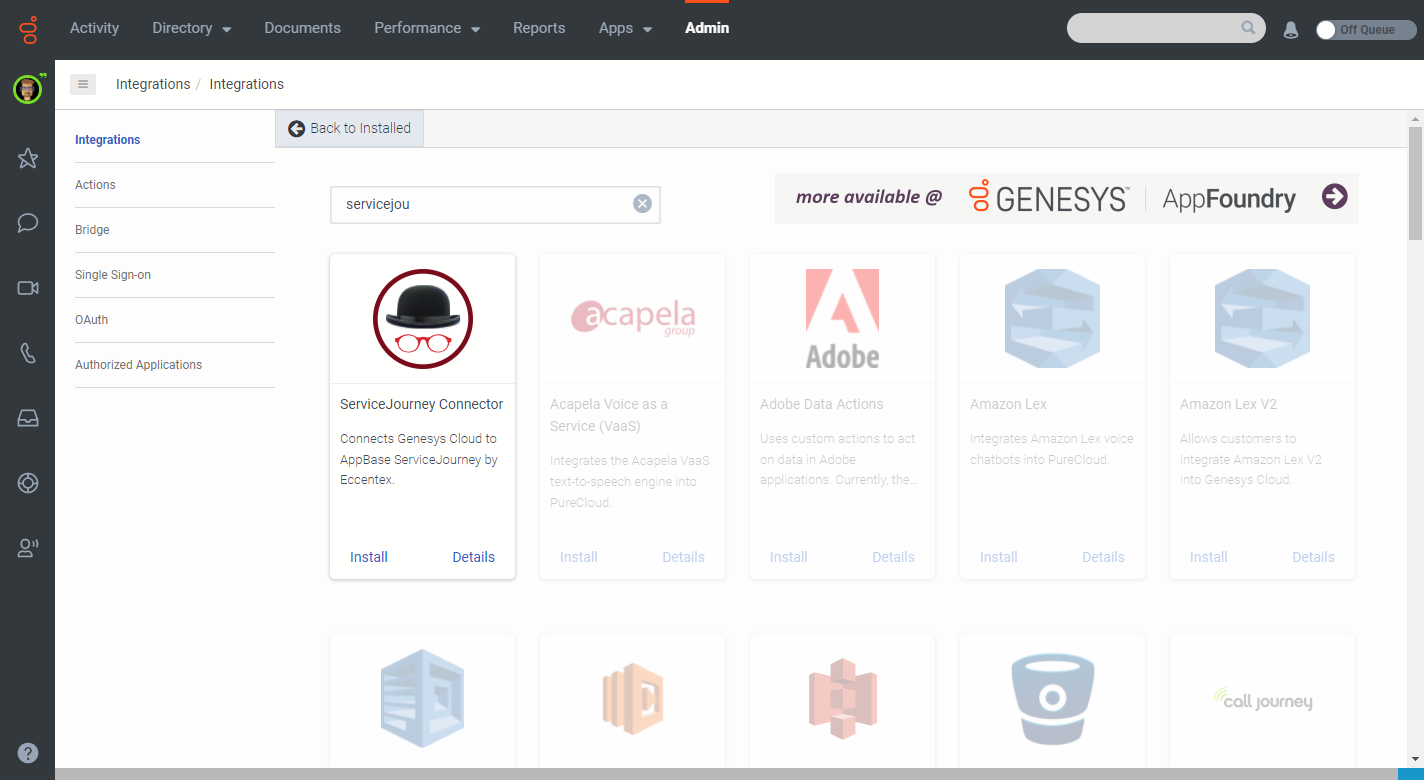Open the Interactions lifebuoy sidebar icon
Screen dimensions: 1424x780
(28, 483)
